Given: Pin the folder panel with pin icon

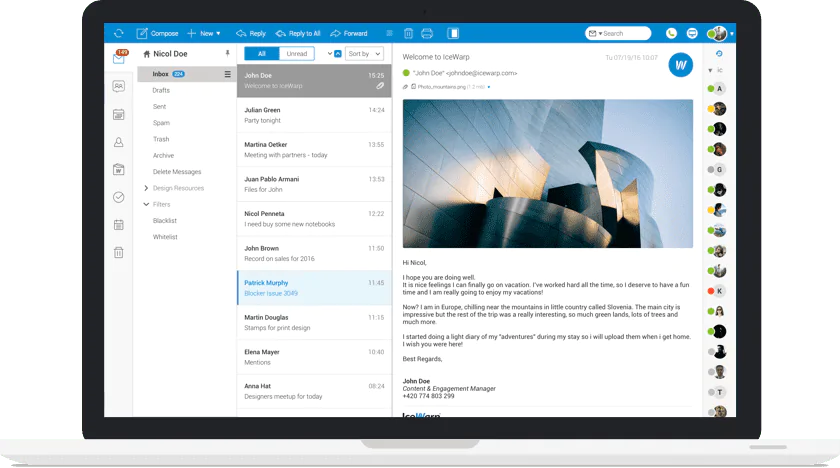Looking at the screenshot, I should [227, 53].
